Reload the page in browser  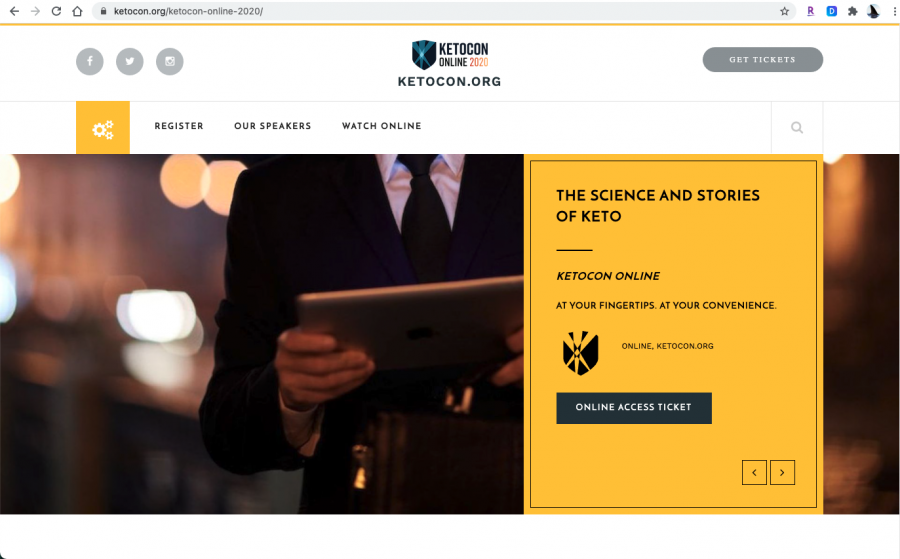(x=56, y=11)
